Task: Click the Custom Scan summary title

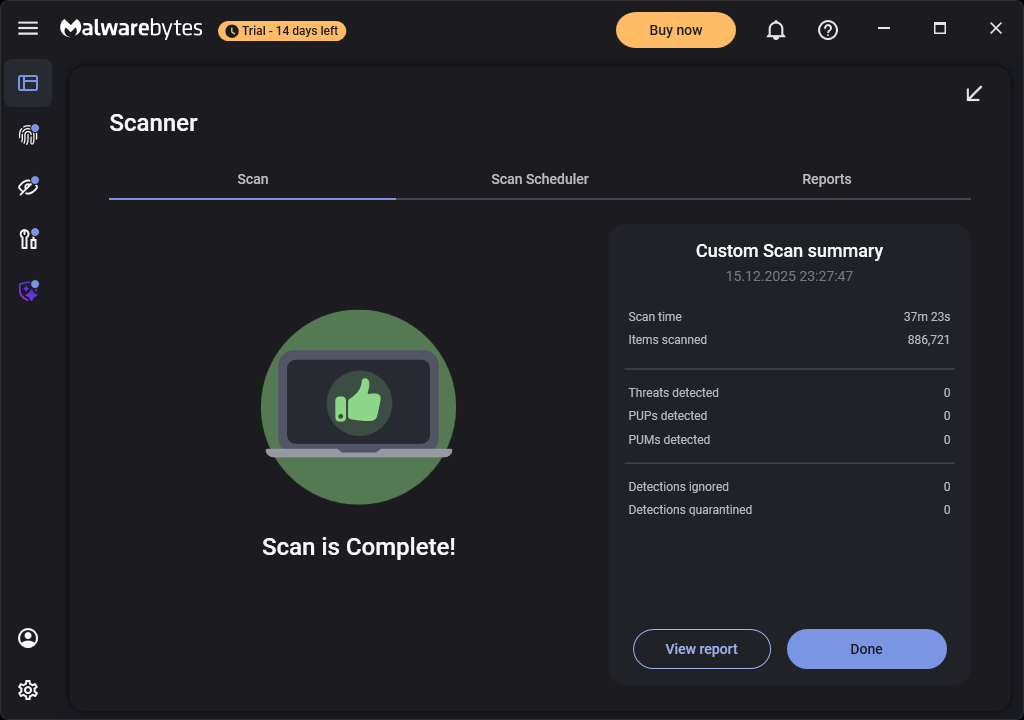Action: point(789,251)
